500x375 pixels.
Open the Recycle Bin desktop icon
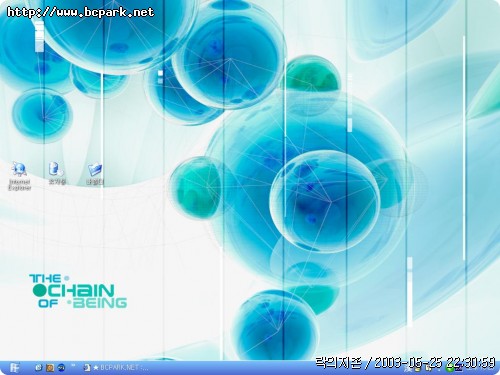coord(56,173)
